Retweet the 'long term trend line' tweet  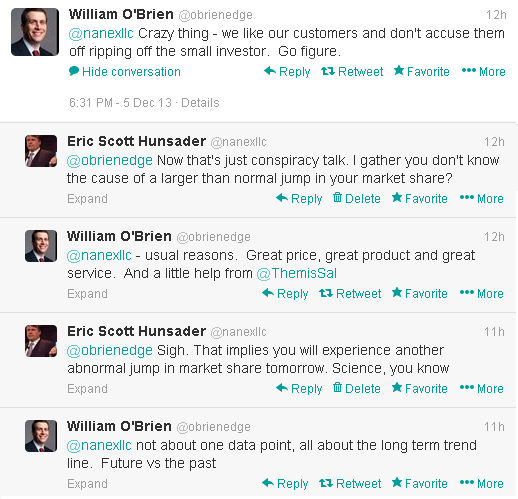350,483
